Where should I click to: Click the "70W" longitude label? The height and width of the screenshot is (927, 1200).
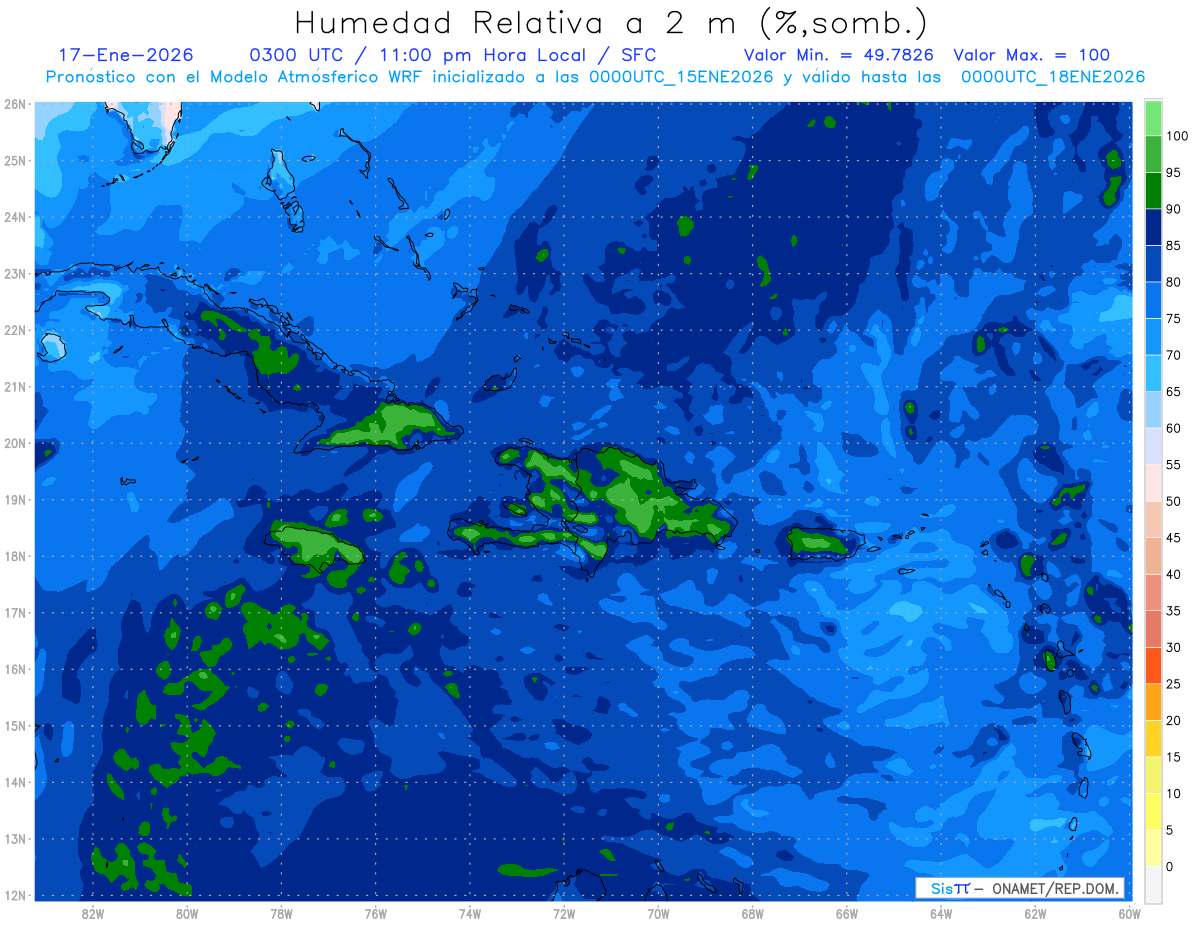[658, 913]
